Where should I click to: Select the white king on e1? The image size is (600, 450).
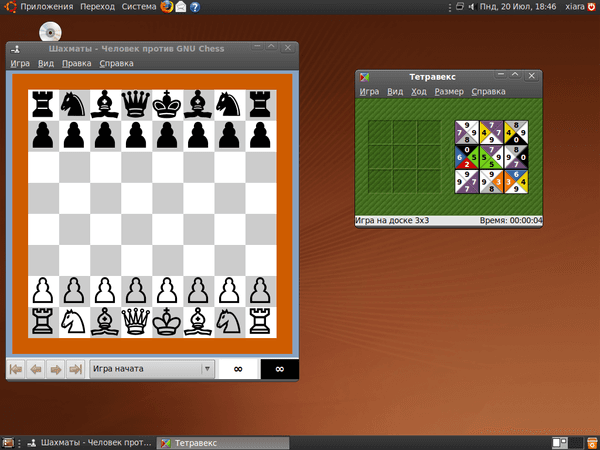[x=167, y=322]
